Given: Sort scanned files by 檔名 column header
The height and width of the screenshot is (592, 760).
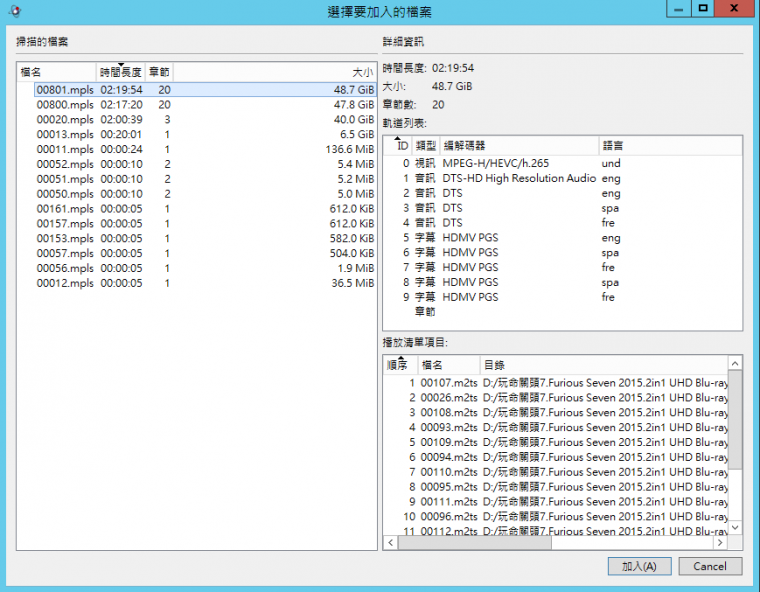Looking at the screenshot, I should click(57, 72).
